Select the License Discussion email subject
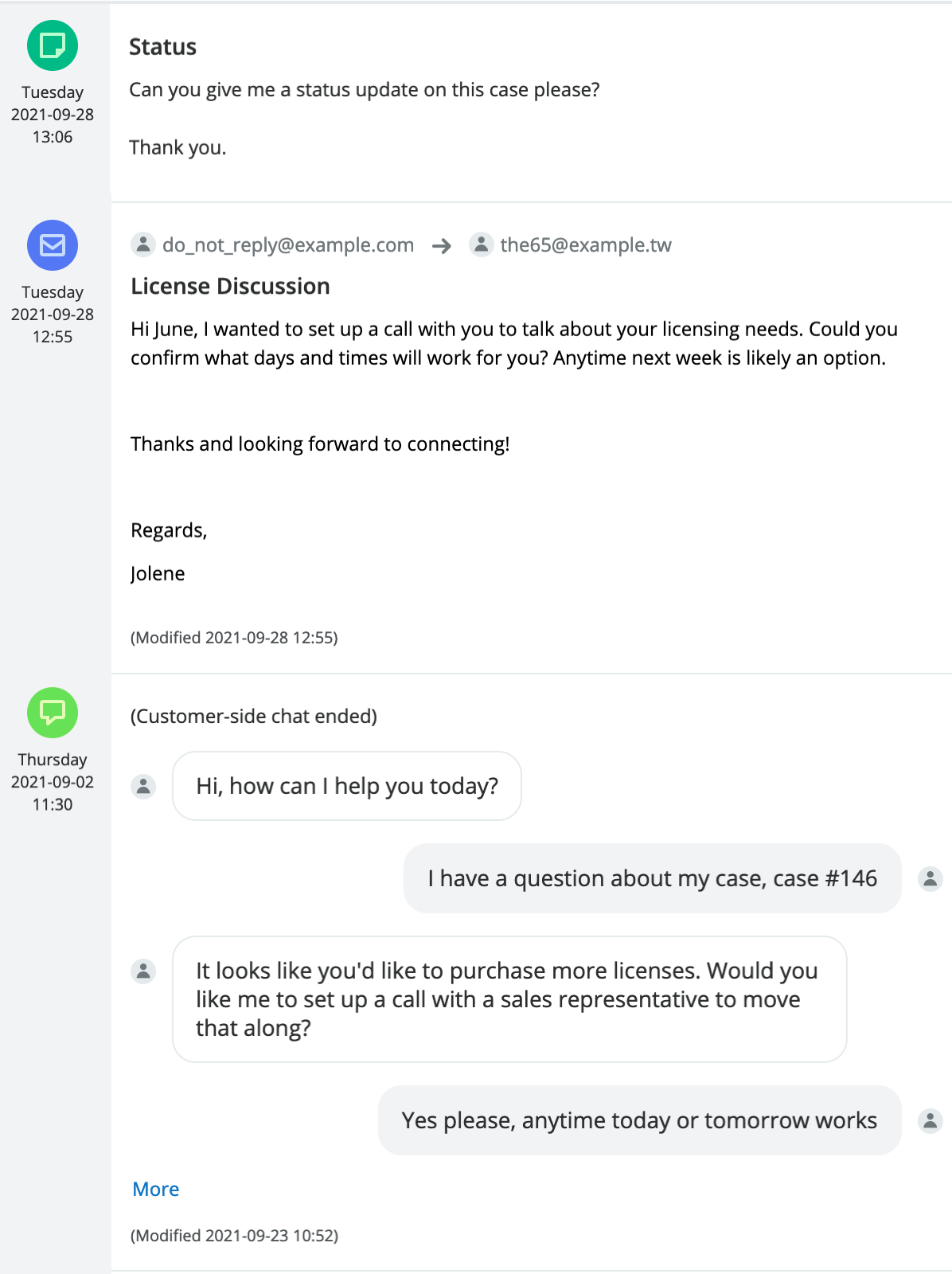This screenshot has width=952, height=1274. coord(230,287)
